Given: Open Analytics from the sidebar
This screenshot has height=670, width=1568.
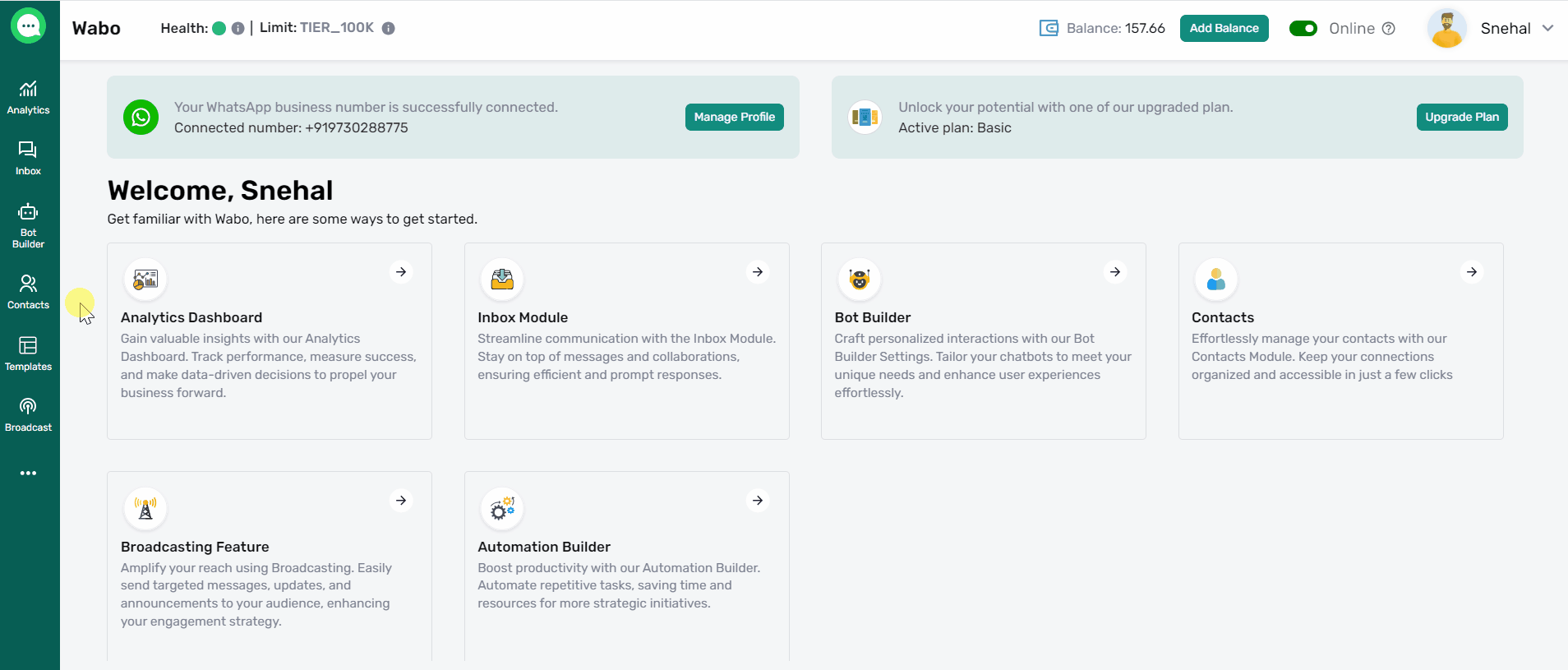Looking at the screenshot, I should pos(28,97).
